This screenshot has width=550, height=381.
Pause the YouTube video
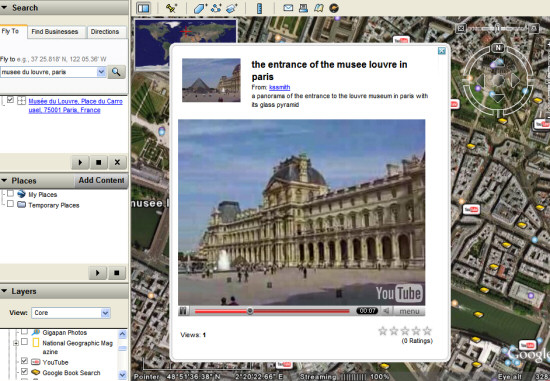[x=183, y=311]
